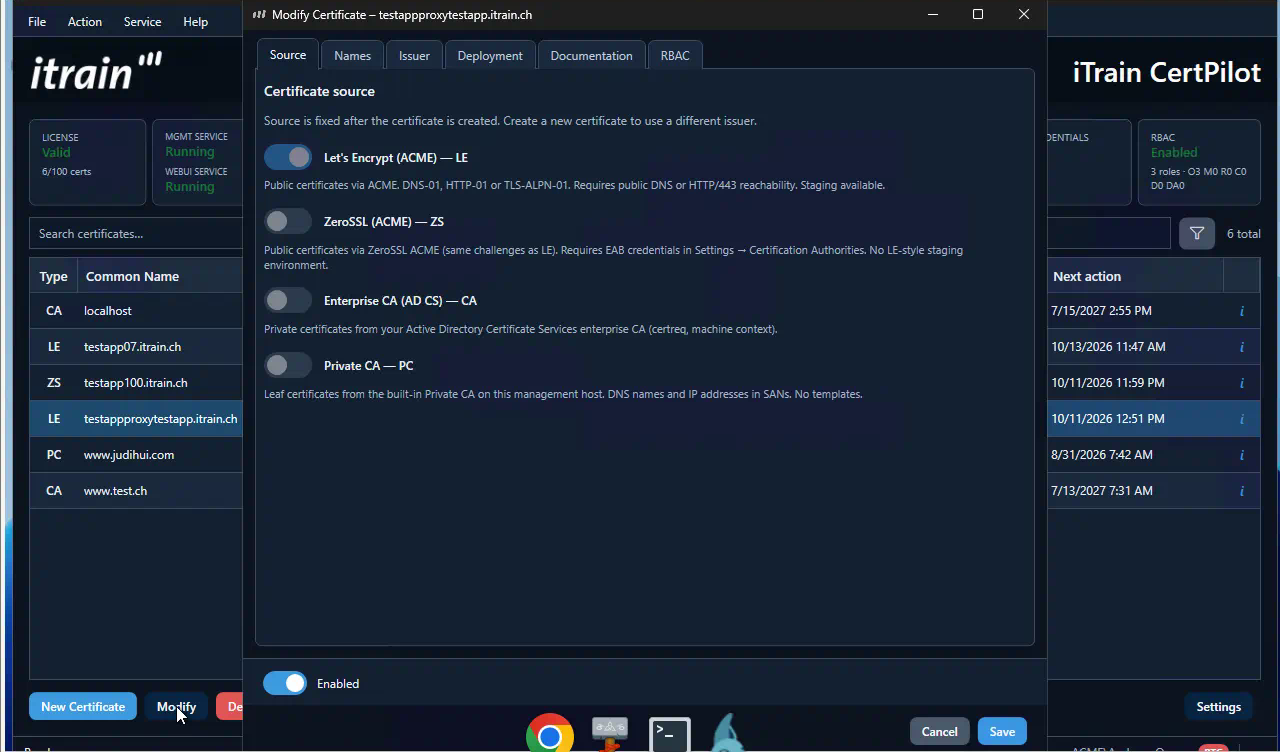
Task: Click the Modify button
Action: (x=176, y=706)
